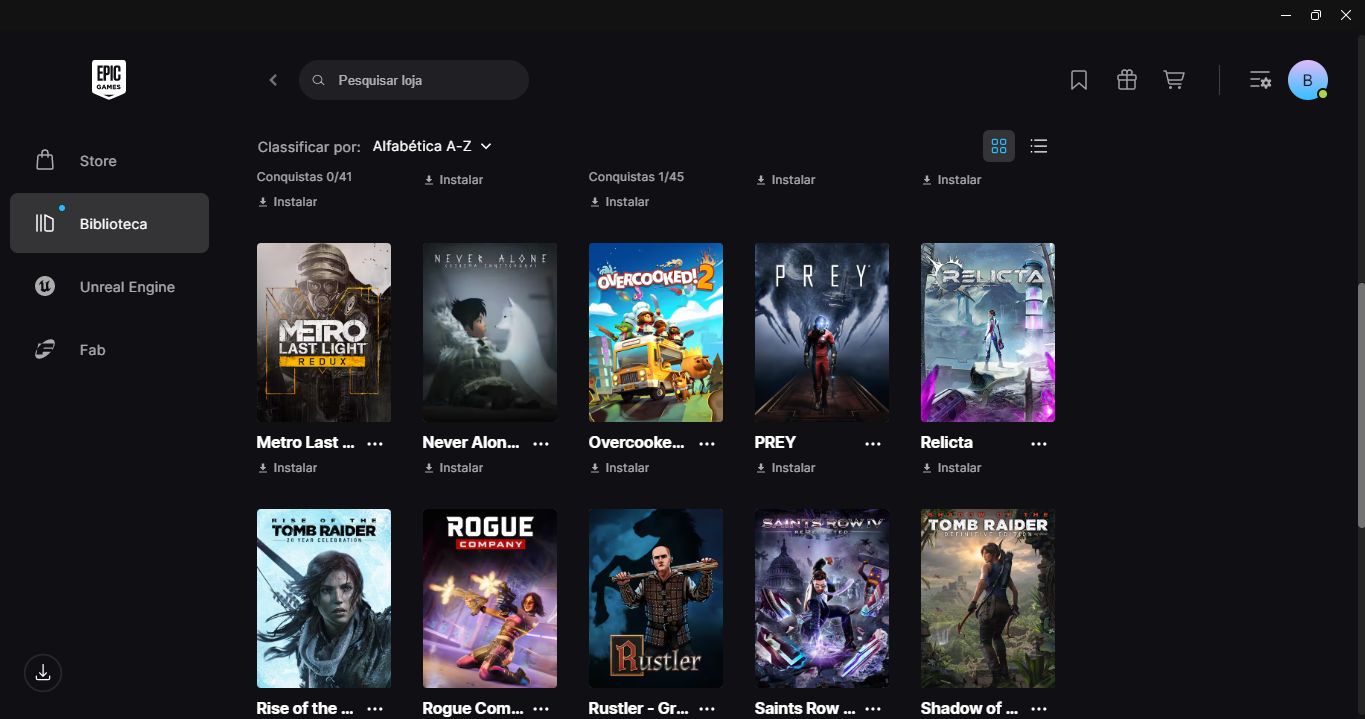This screenshot has height=719, width=1365.
Task: Install Overcooked 2
Action: click(619, 468)
